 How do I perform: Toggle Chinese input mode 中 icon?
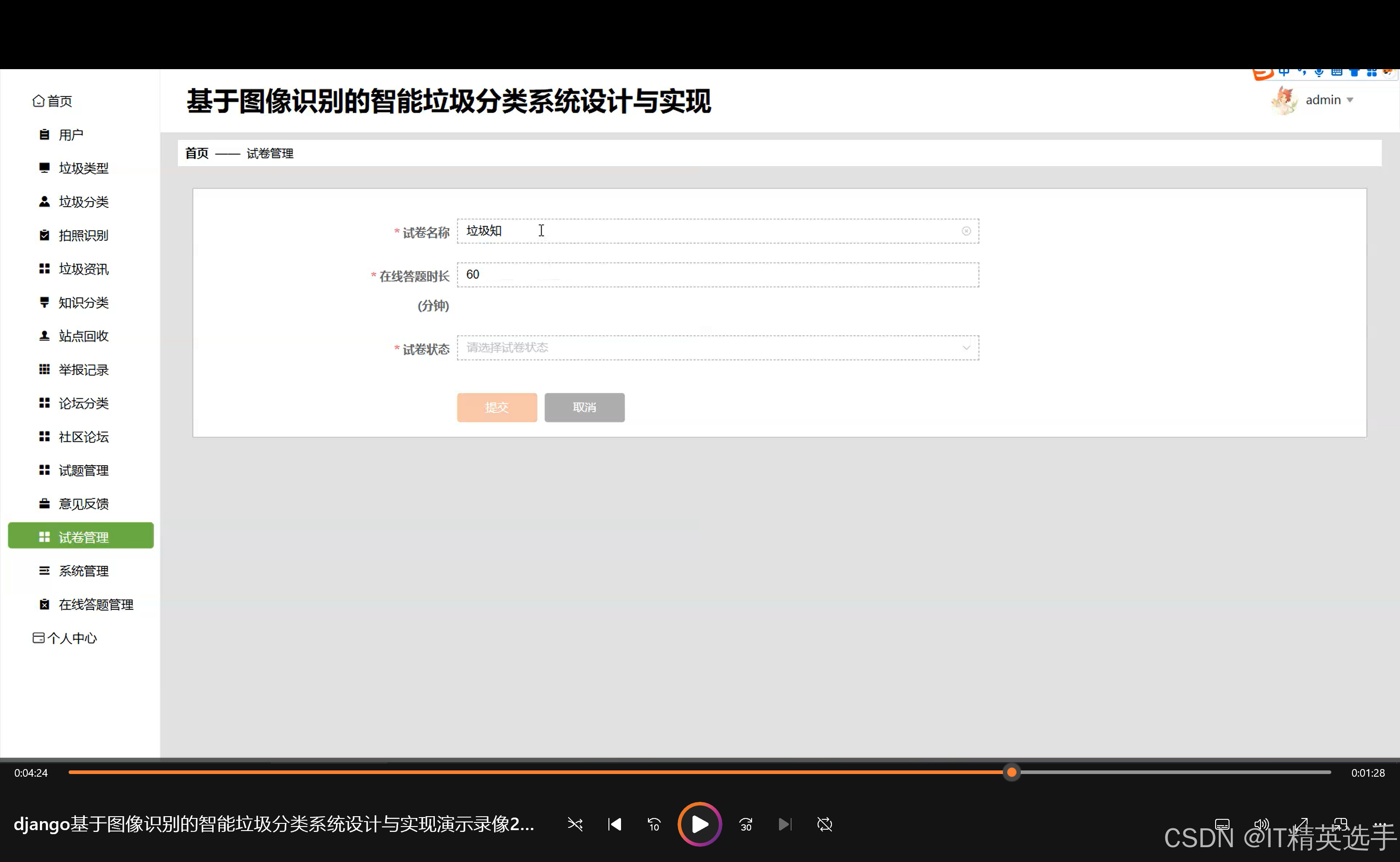click(1284, 72)
